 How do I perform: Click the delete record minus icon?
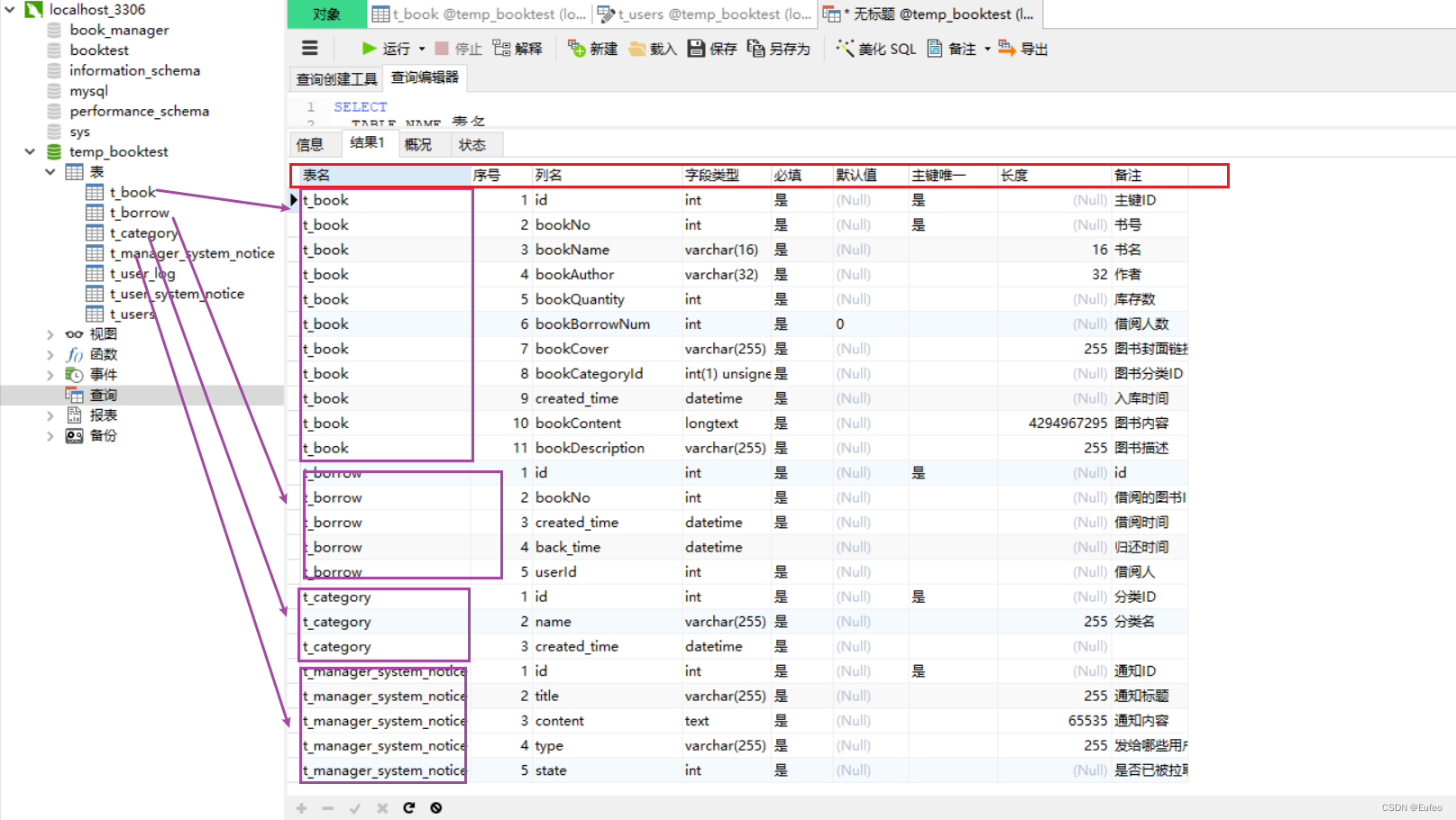328,808
